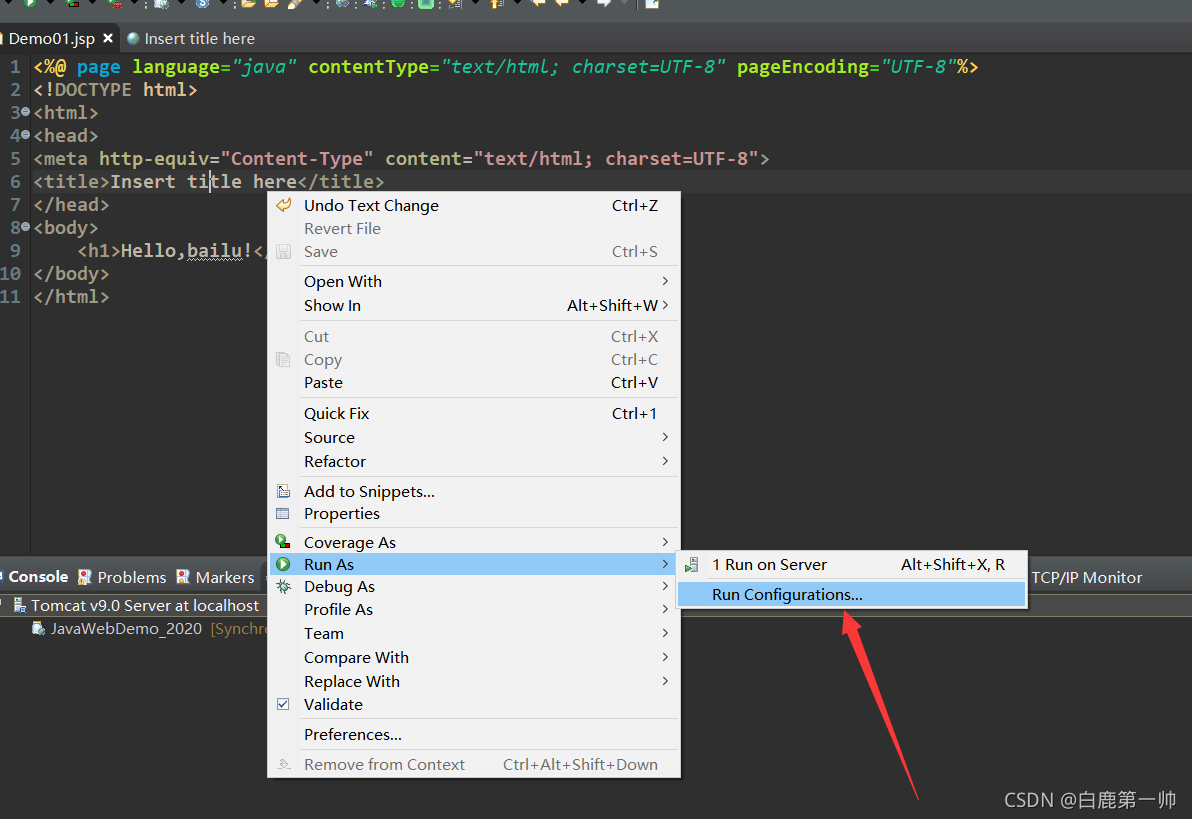This screenshot has width=1192, height=819.
Task: Choose Quick Fix from the context menu
Action: [474, 414]
